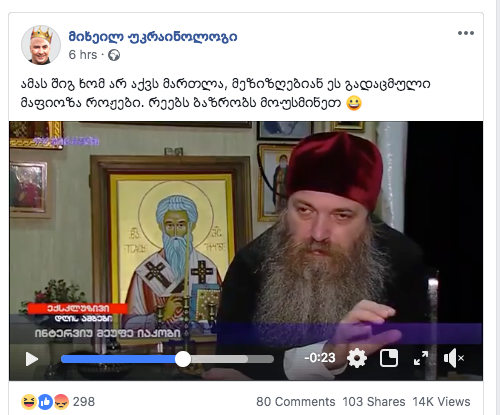This screenshot has height=415, width=500.
Task: Open video settings gear
Action: point(357,358)
